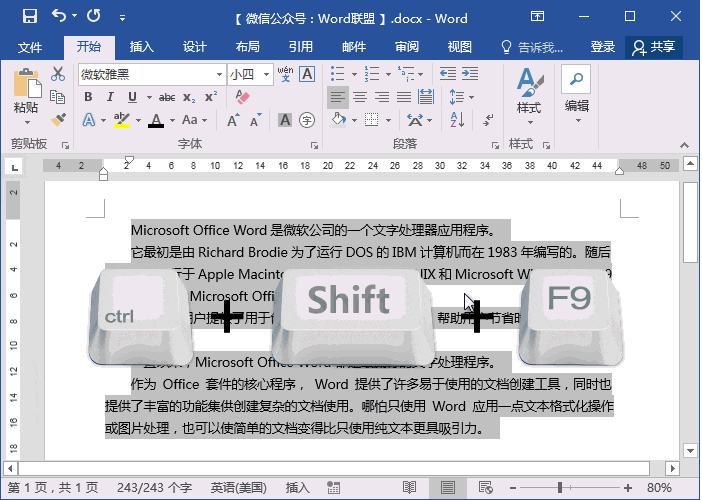Switch to the 视图 tab
Screen dimensions: 702x500
(x=460, y=47)
